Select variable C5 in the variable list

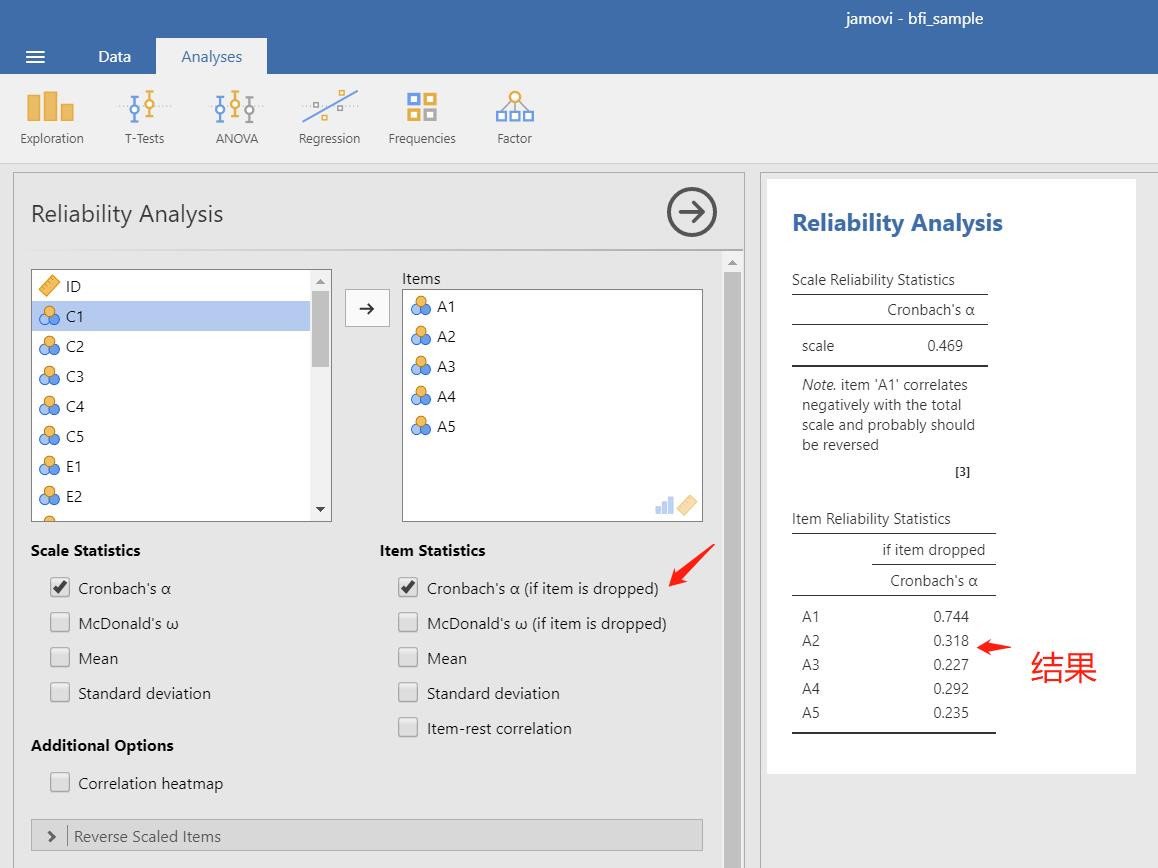coord(171,437)
